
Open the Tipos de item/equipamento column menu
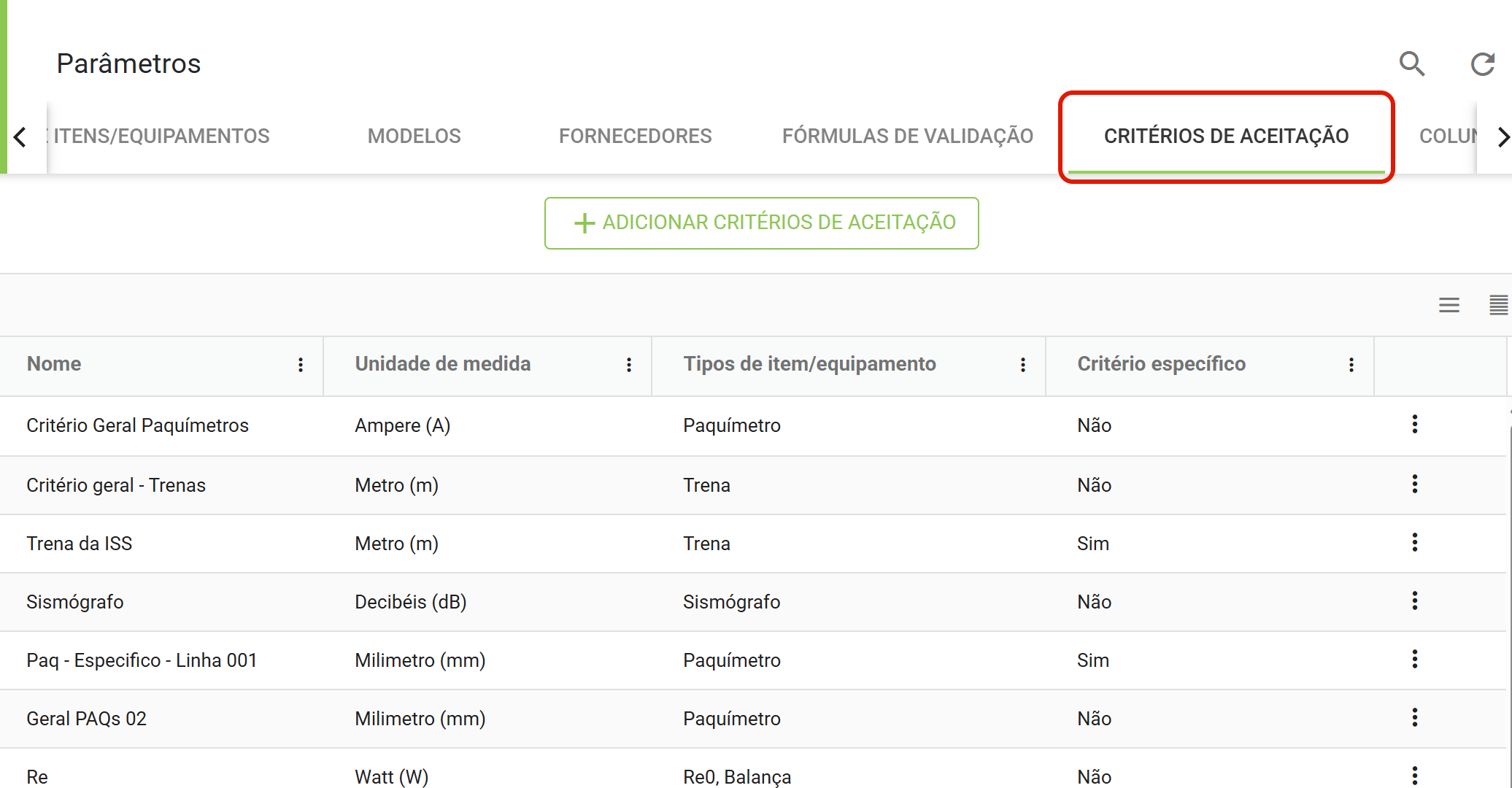1023,365
